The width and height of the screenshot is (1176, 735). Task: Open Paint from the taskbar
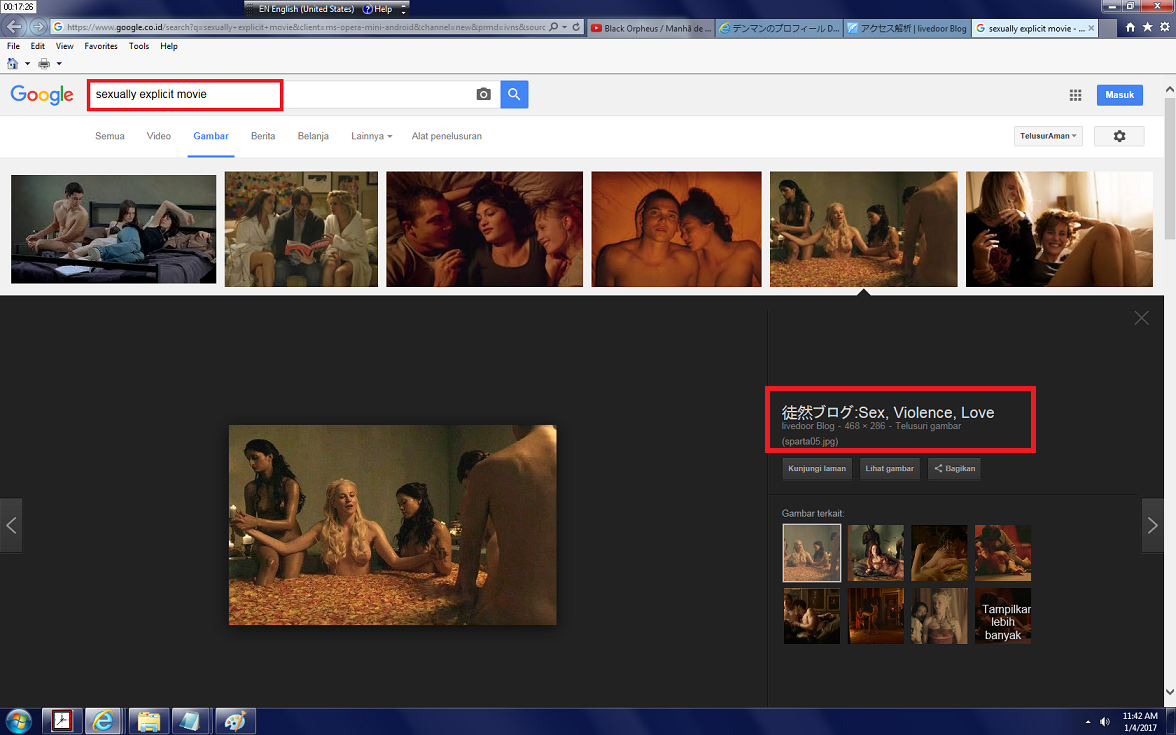coord(236,722)
